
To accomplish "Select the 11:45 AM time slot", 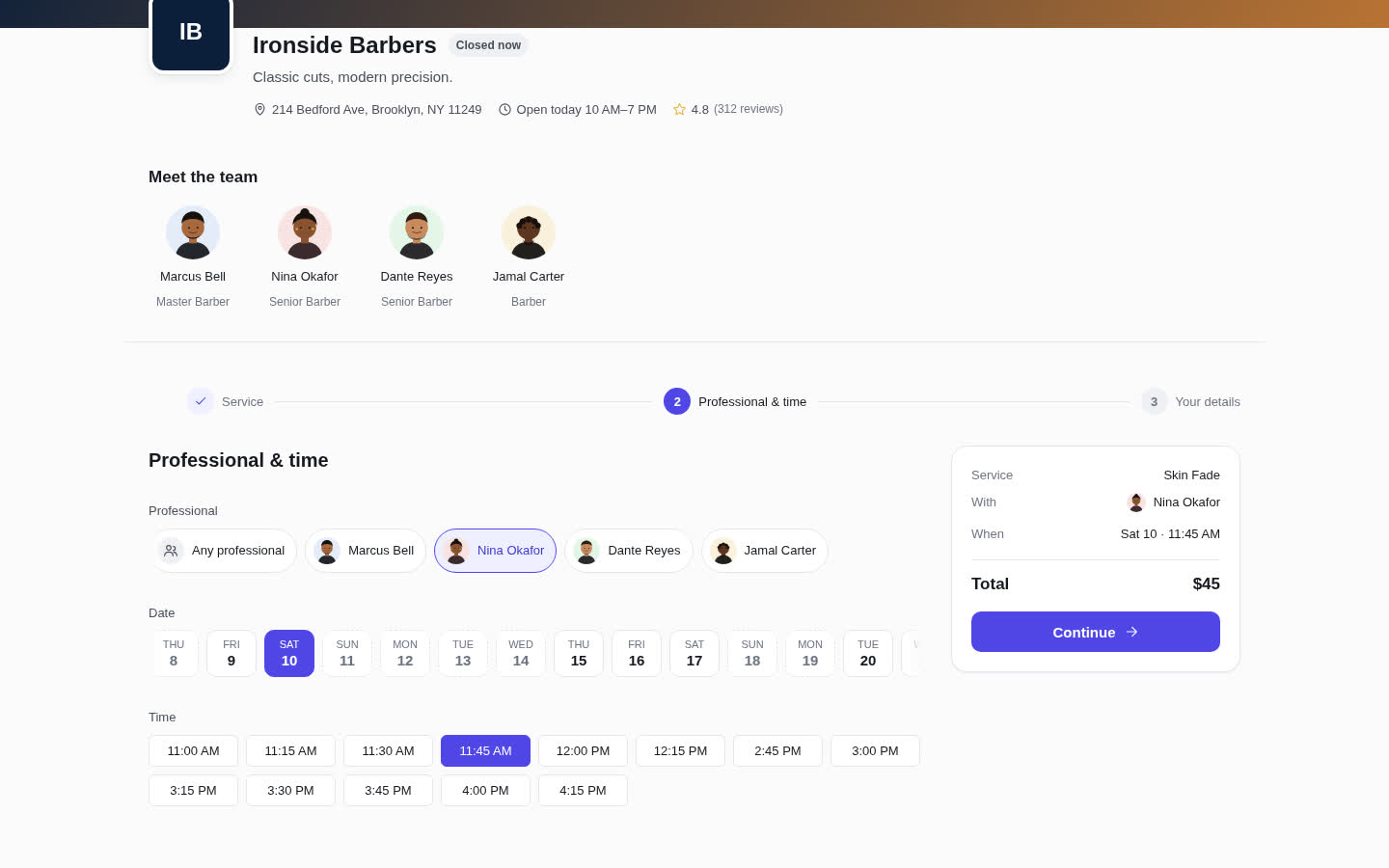I will click(485, 750).
